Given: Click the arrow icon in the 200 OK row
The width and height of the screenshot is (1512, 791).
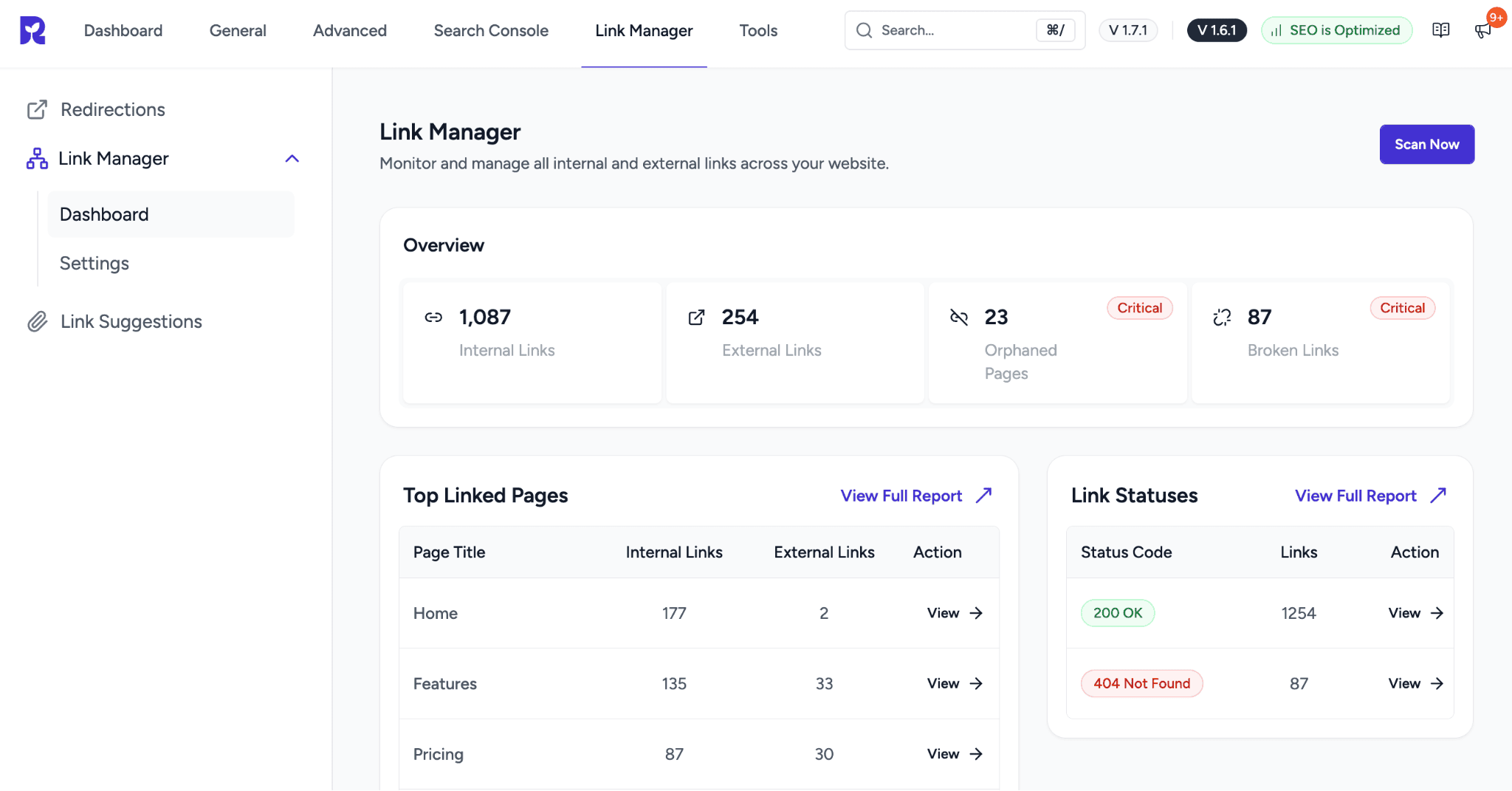Looking at the screenshot, I should point(1437,613).
